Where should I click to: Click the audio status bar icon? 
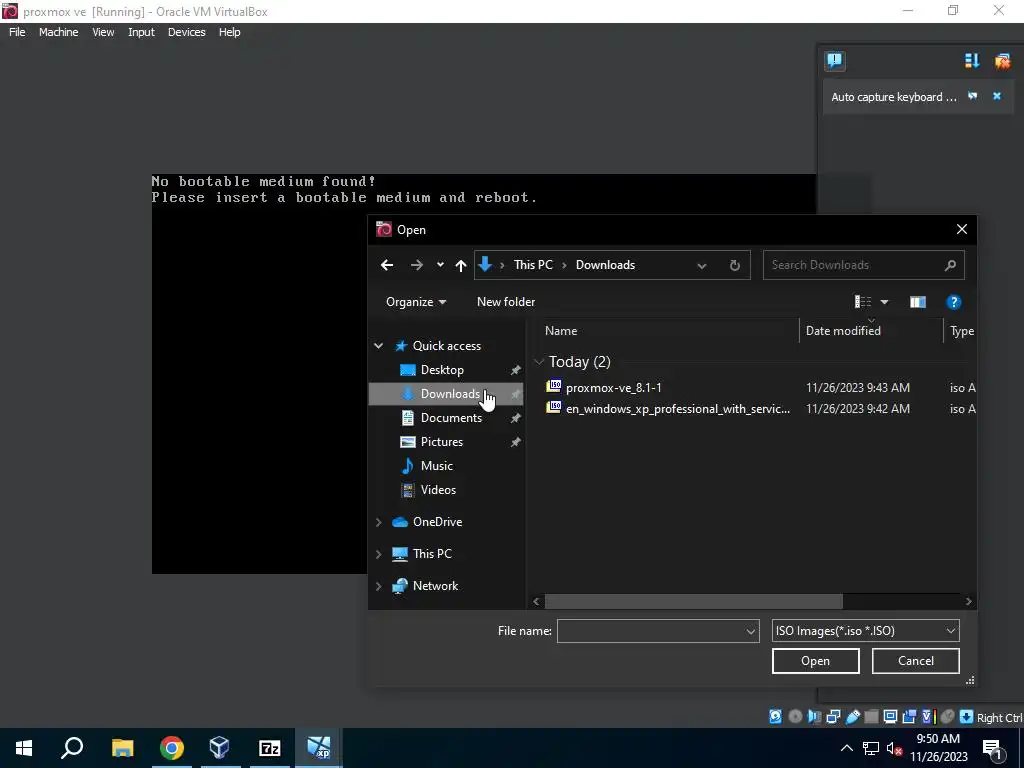[x=814, y=716]
